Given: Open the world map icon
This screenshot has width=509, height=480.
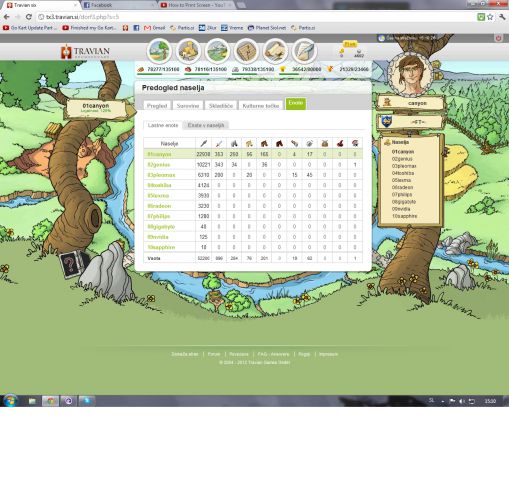Looking at the screenshot, I should [217, 51].
